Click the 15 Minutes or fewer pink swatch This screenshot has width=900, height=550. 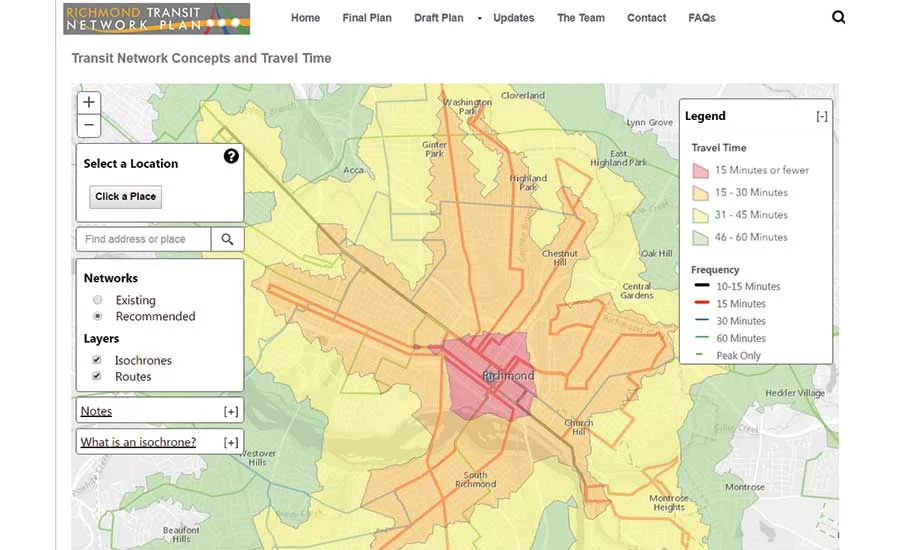[700, 171]
